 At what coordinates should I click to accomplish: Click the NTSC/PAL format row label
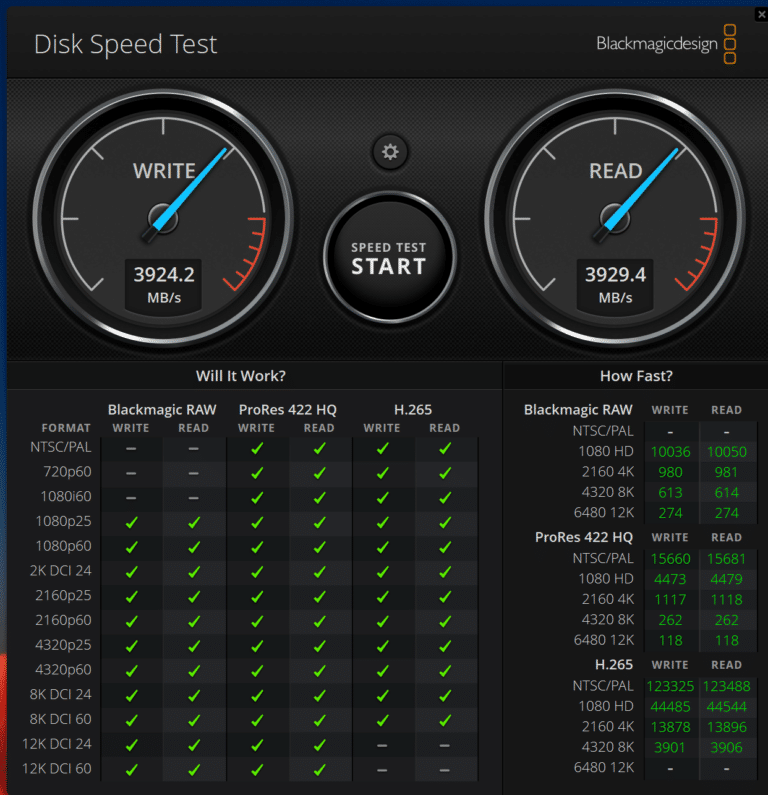tap(61, 447)
